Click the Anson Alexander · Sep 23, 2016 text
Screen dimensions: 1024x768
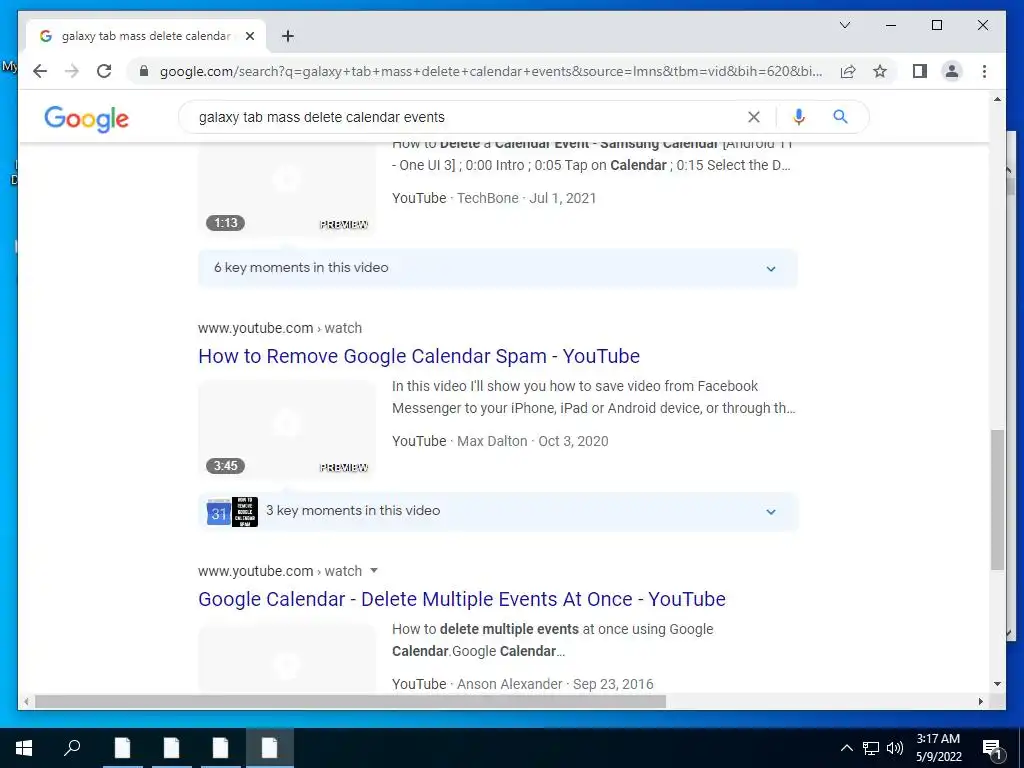coord(555,684)
